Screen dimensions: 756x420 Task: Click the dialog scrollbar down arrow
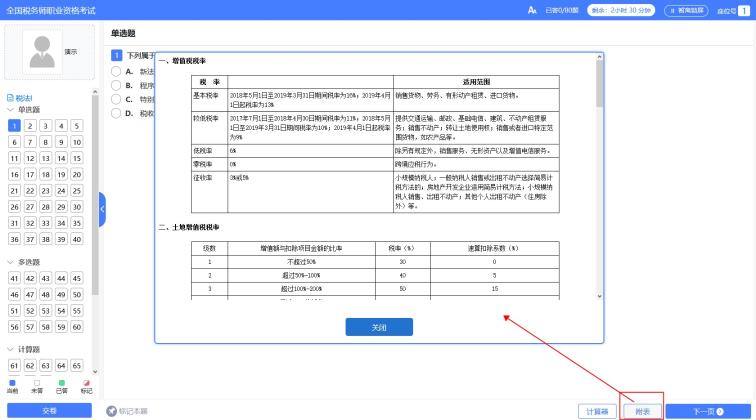click(x=599, y=296)
